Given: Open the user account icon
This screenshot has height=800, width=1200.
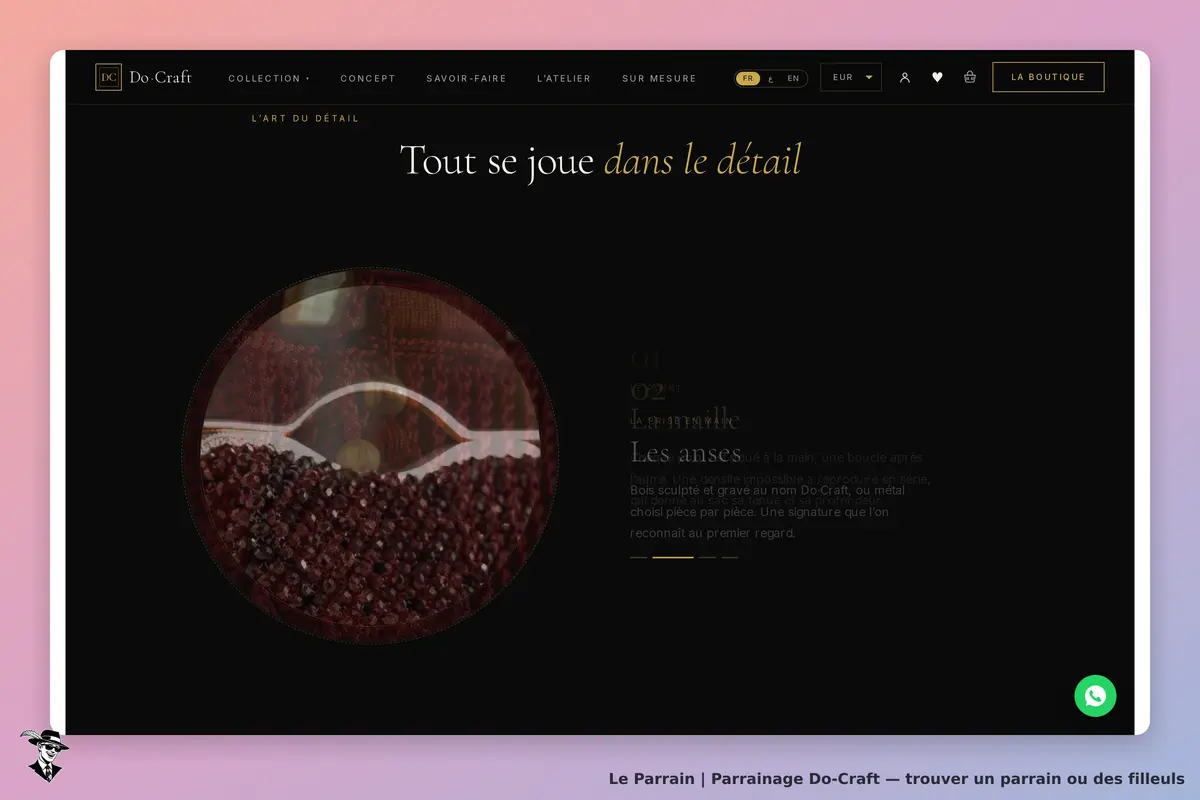Looking at the screenshot, I should (905, 77).
